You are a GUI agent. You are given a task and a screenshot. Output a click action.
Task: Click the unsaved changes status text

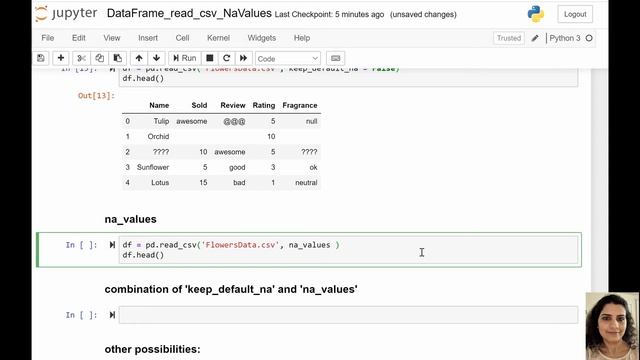tap(423, 14)
